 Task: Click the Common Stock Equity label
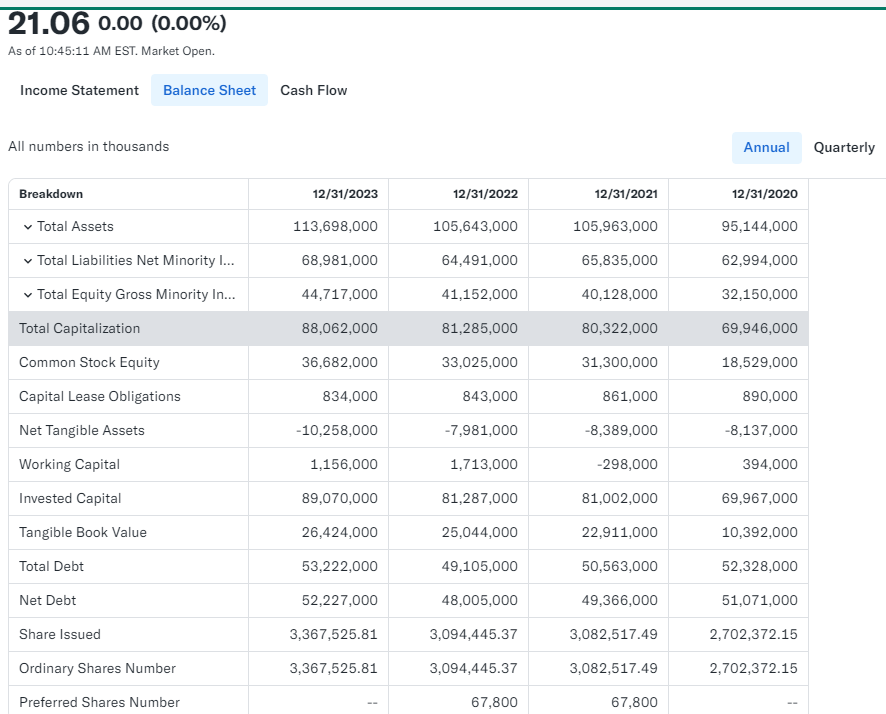[89, 363]
